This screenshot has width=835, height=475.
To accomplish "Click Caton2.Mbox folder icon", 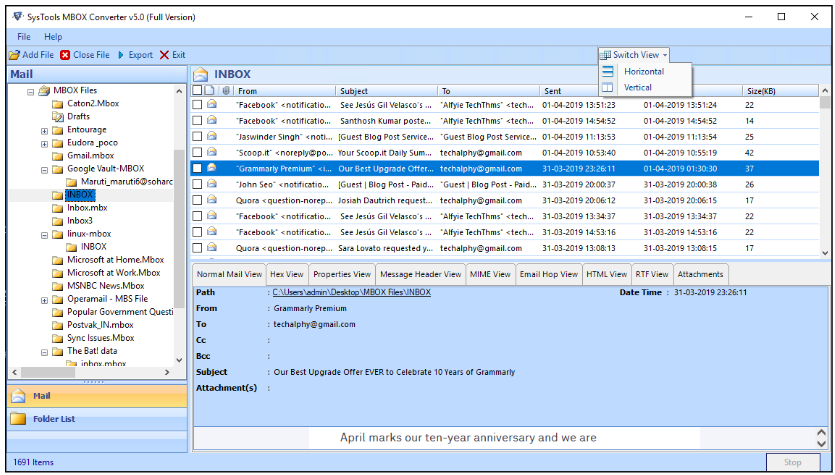I will tap(58, 104).
